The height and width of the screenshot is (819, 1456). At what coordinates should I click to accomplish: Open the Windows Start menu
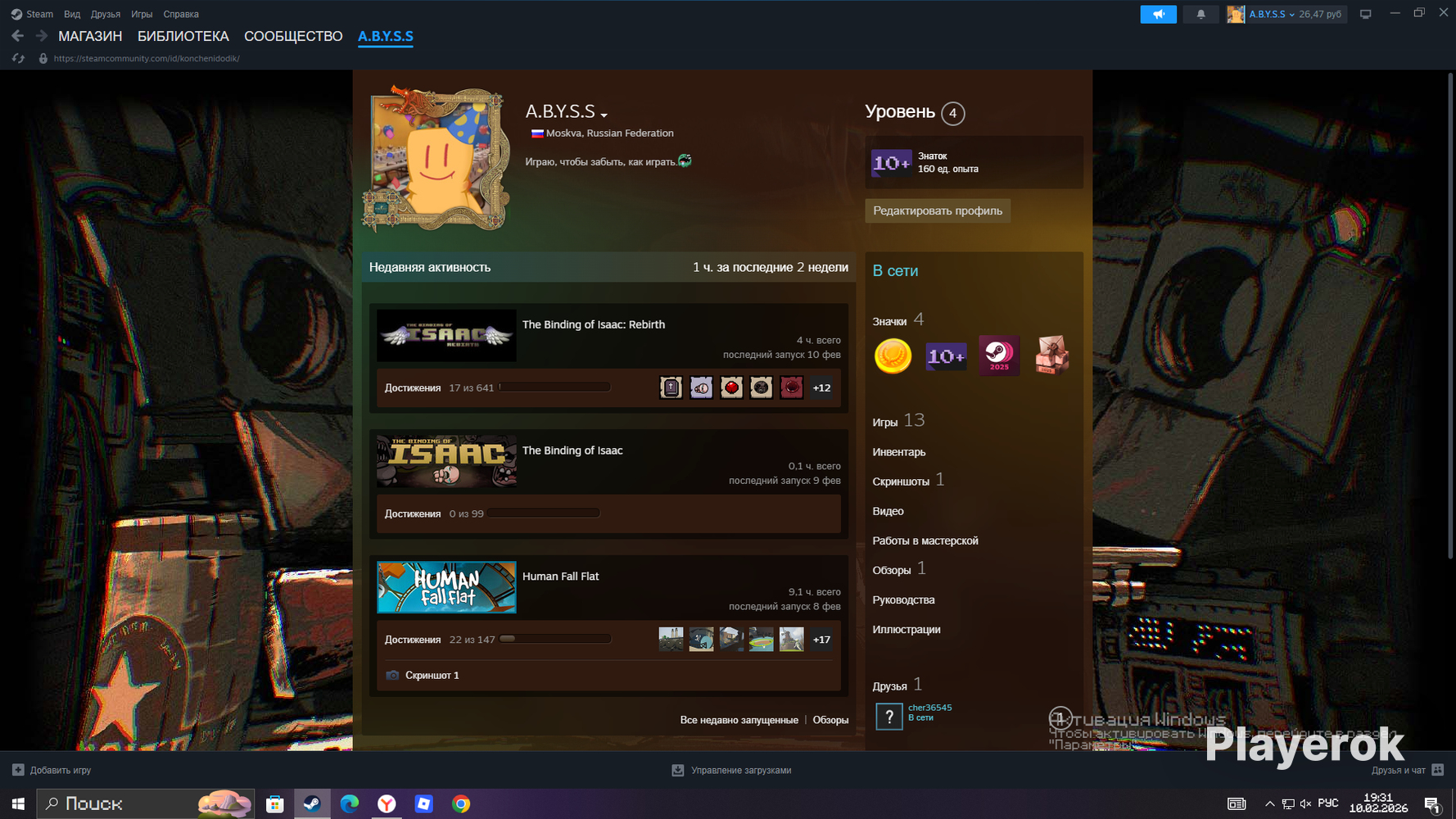pos(18,804)
